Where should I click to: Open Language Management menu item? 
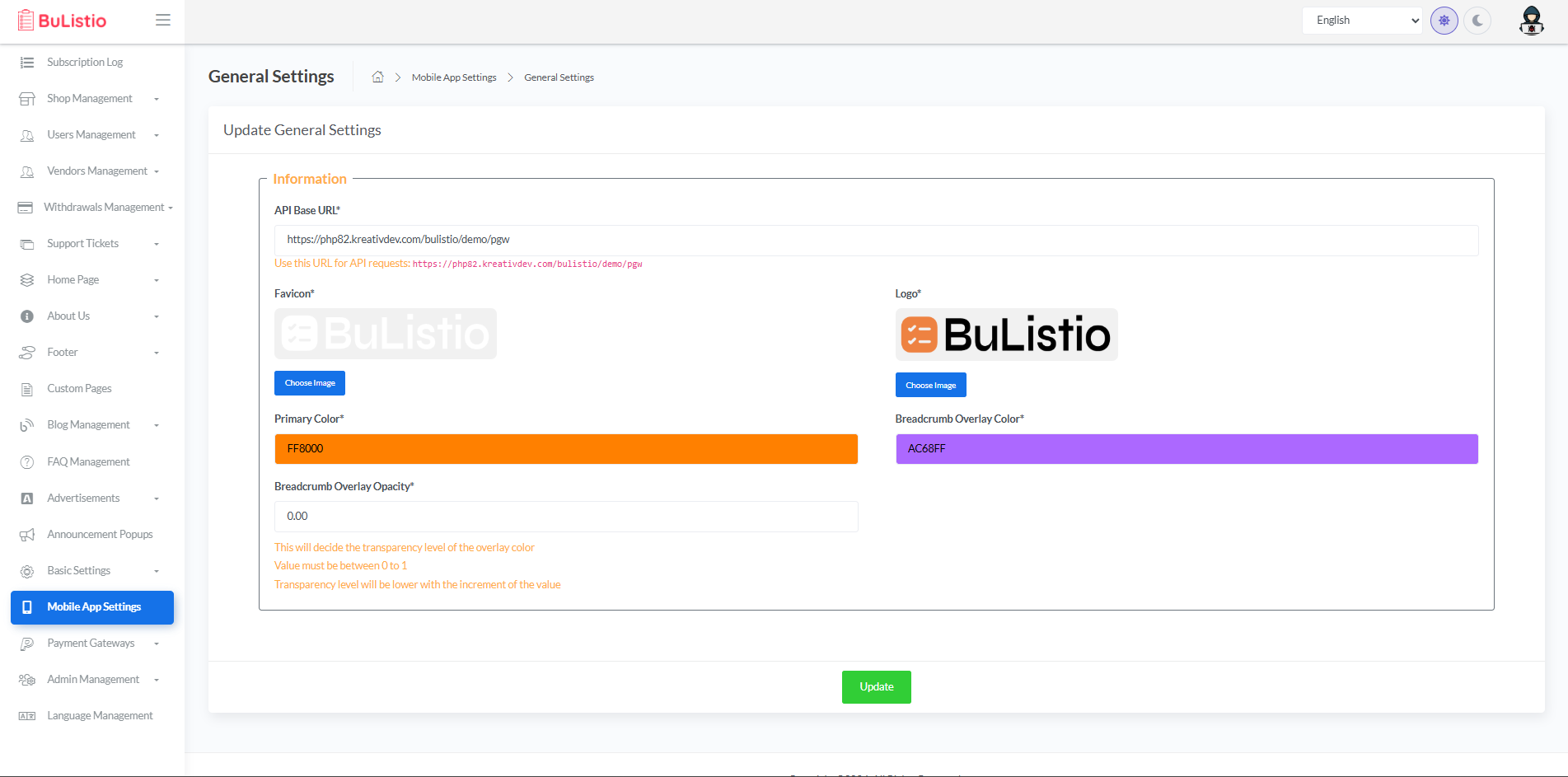click(92, 716)
